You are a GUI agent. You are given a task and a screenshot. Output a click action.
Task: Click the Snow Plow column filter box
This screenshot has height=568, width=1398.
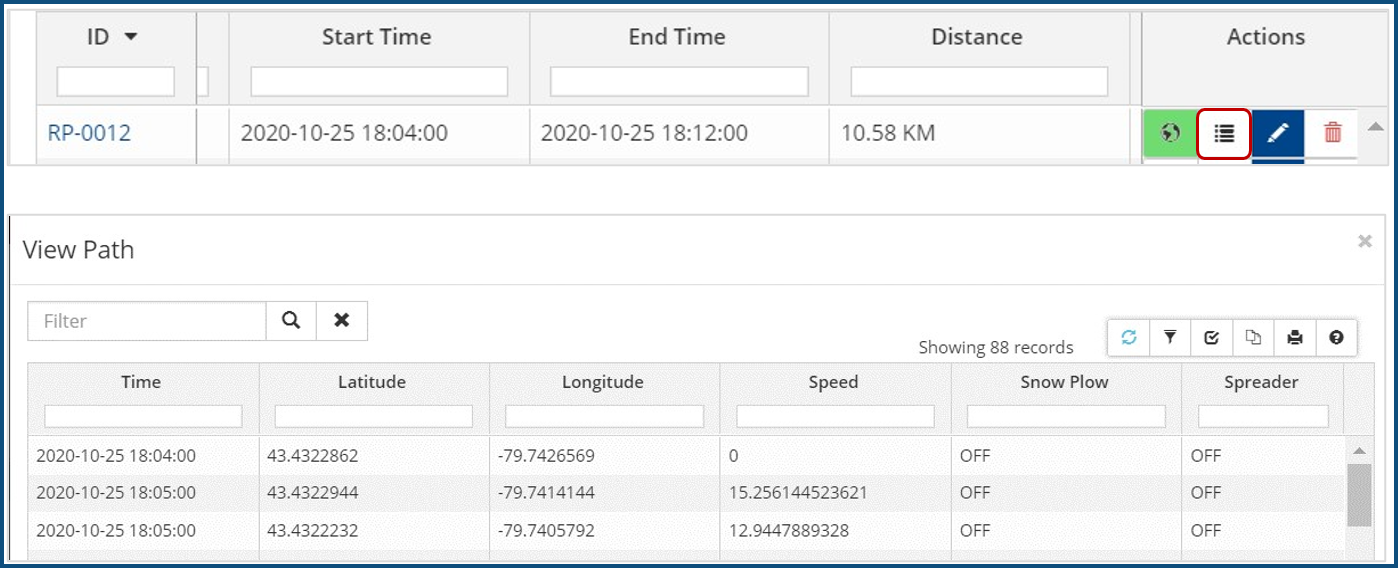[x=1065, y=416]
